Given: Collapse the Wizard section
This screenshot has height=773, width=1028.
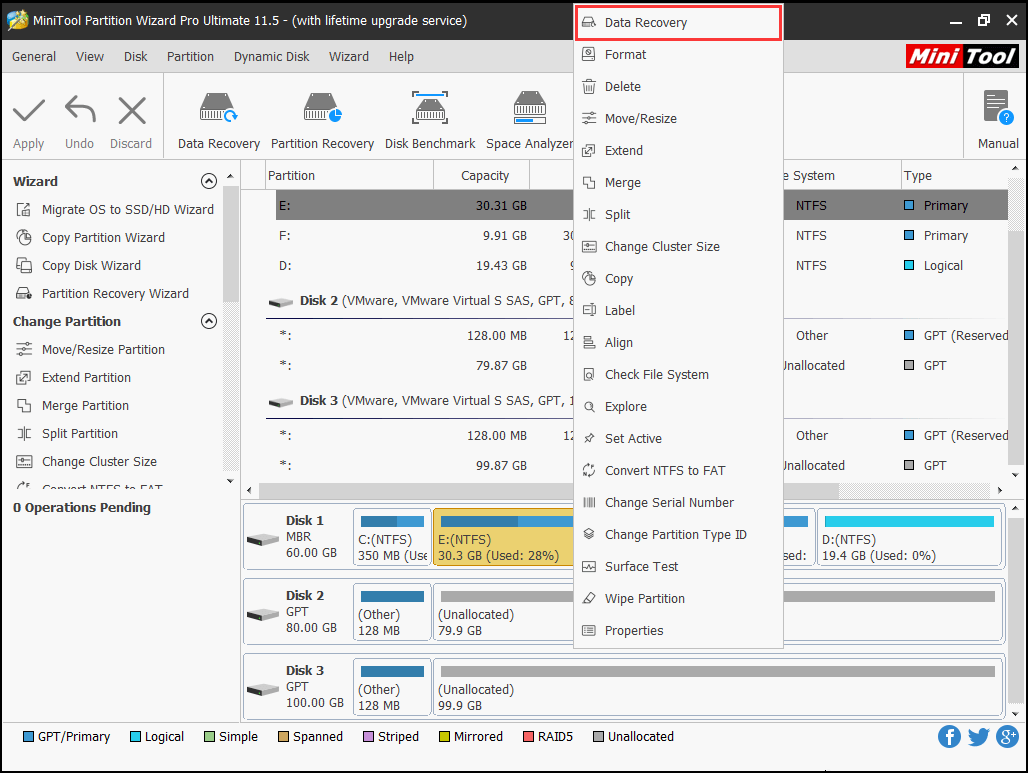Looking at the screenshot, I should (208, 182).
